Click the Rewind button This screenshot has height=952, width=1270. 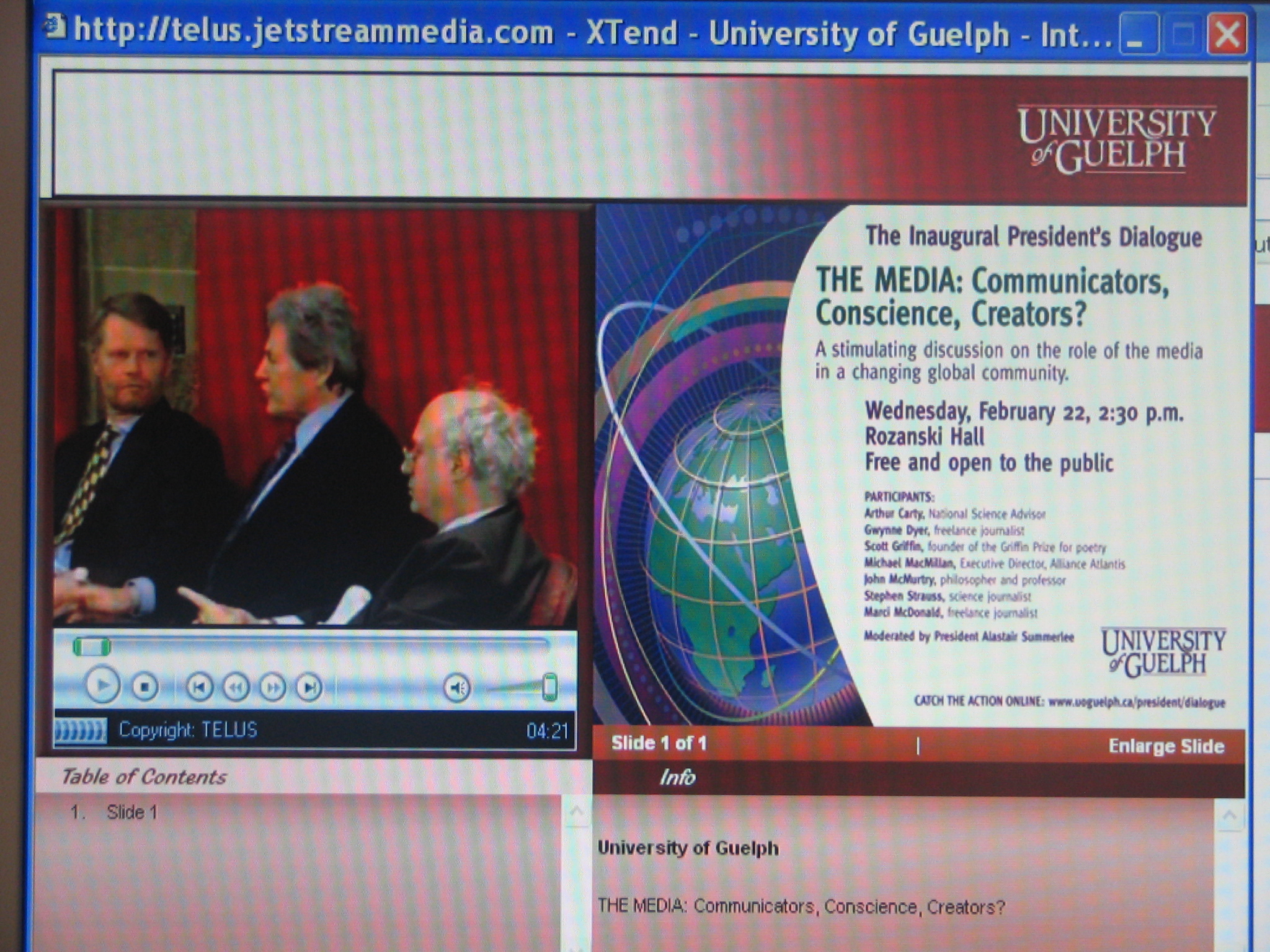click(x=236, y=687)
